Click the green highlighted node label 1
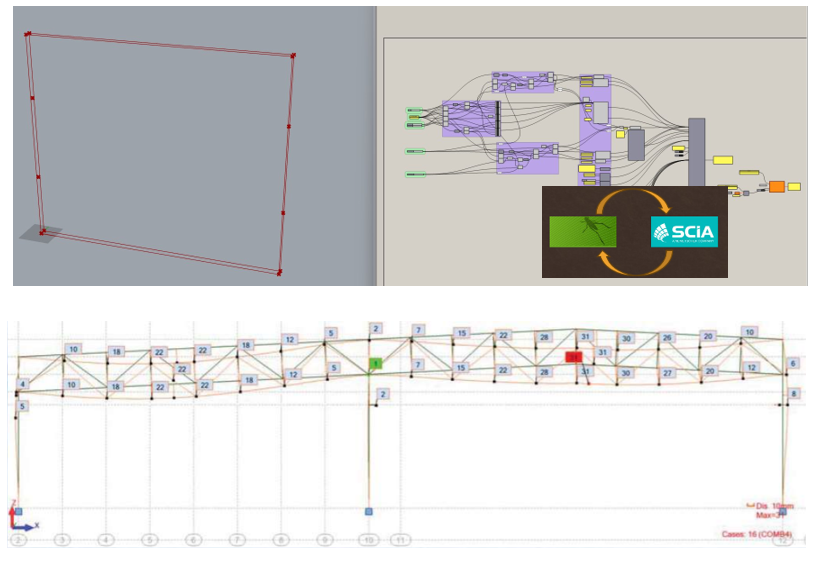 (375, 363)
